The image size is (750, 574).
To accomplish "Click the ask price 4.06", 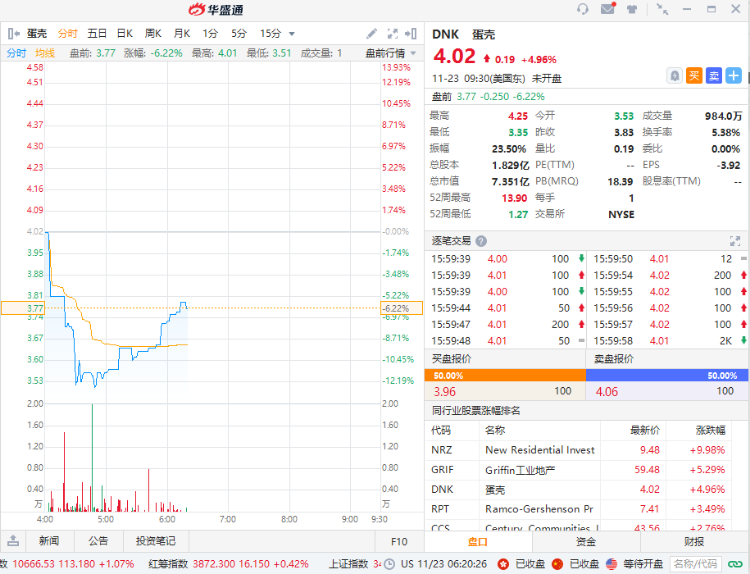I will (607, 392).
